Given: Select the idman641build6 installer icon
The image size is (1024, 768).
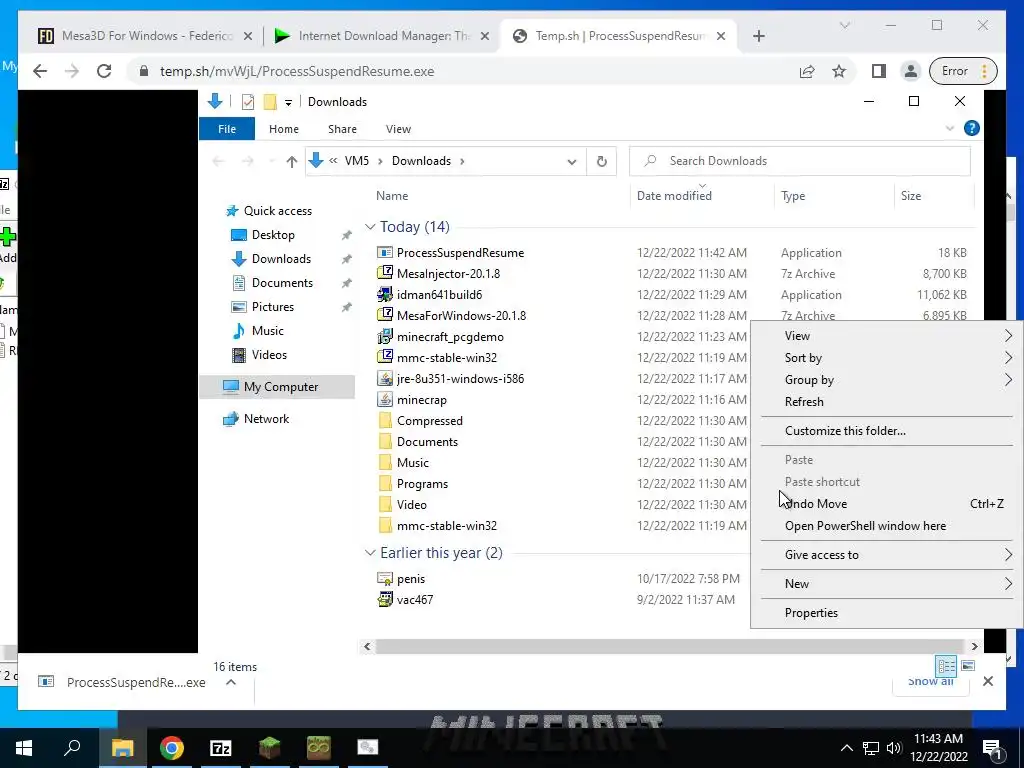Looking at the screenshot, I should click(385, 295).
